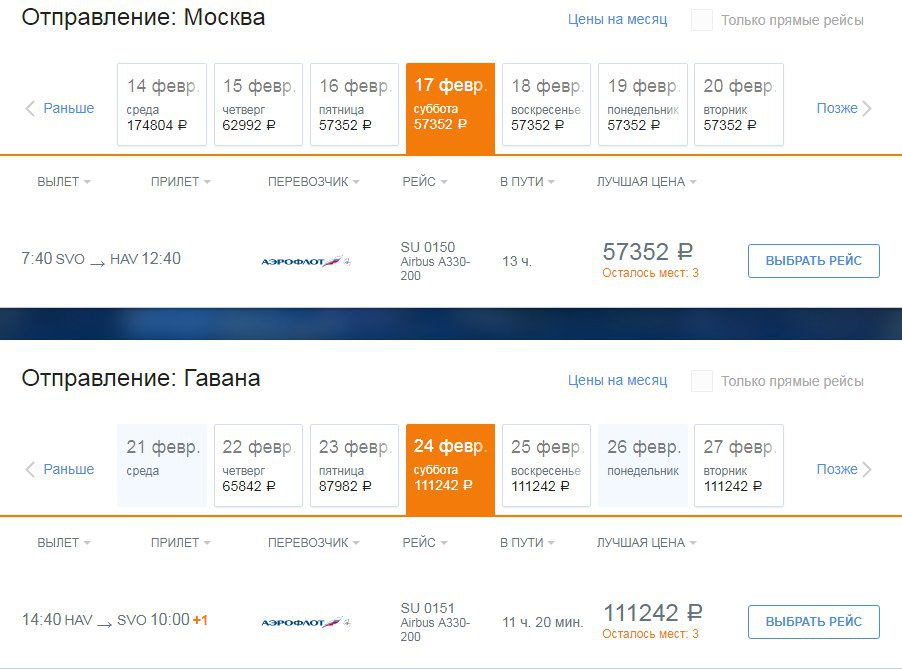This screenshot has height=669, width=902.
Task: Sort Havana flights by В ПУТИ
Action: coord(527,542)
